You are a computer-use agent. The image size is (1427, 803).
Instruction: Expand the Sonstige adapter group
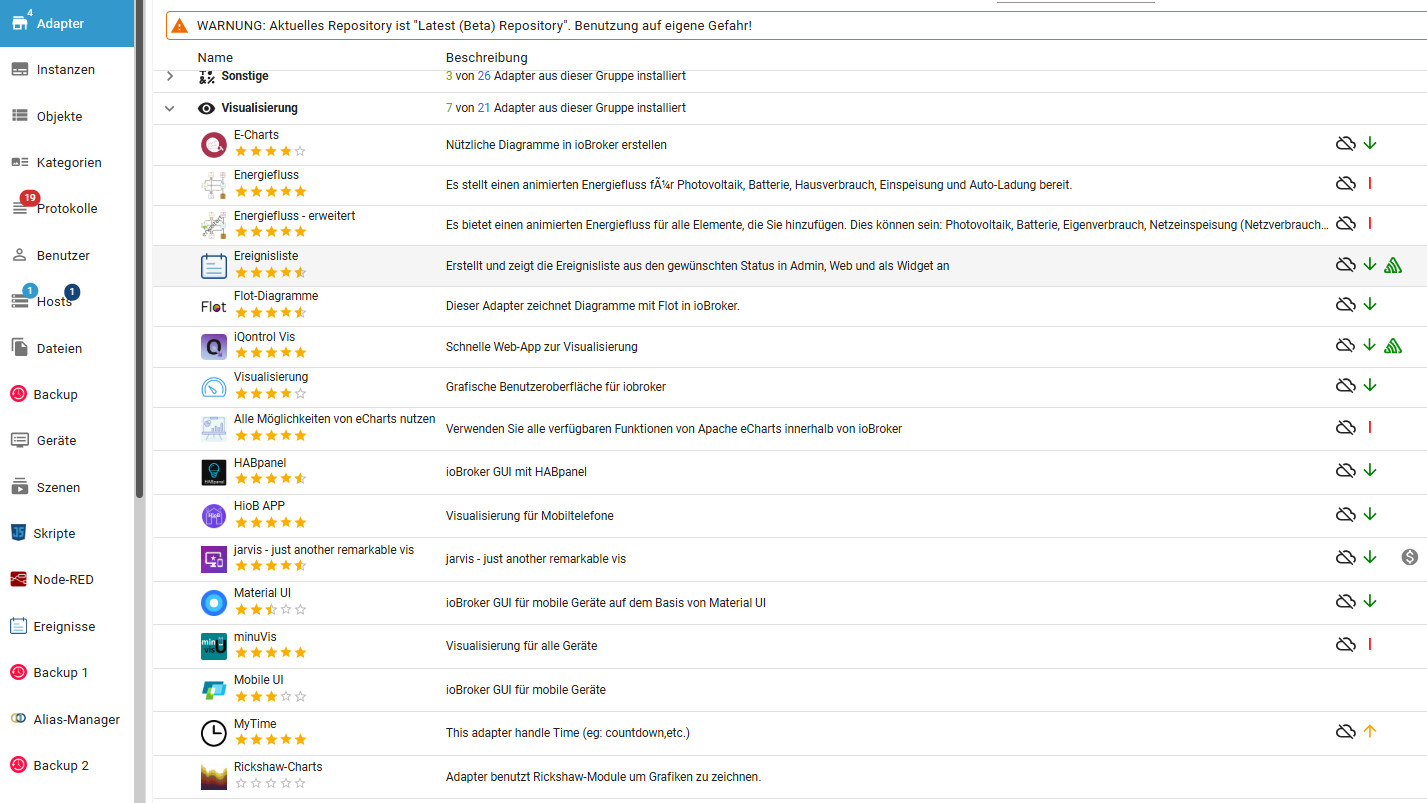[170, 76]
